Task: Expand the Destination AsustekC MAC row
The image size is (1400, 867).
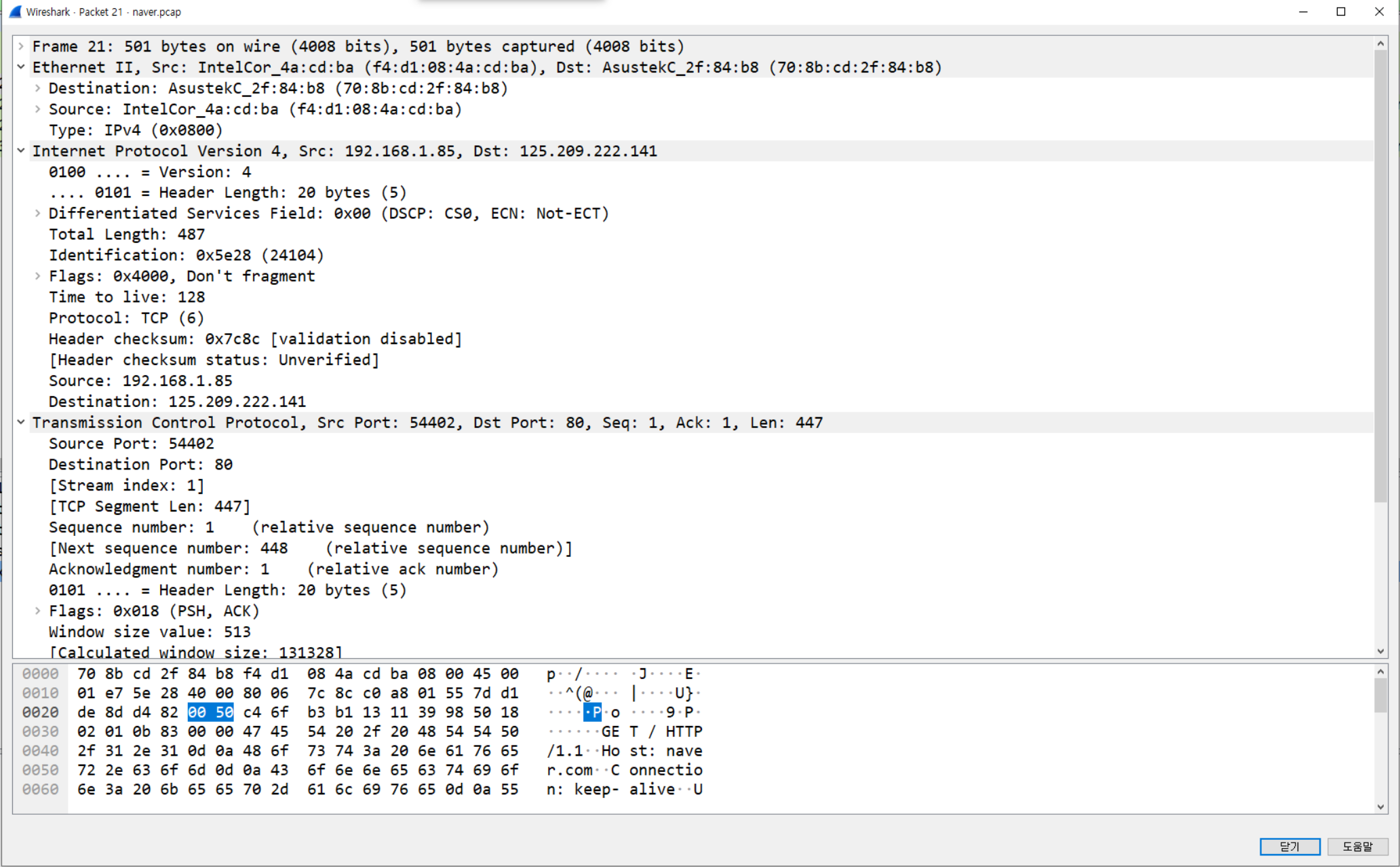Action: click(38, 88)
